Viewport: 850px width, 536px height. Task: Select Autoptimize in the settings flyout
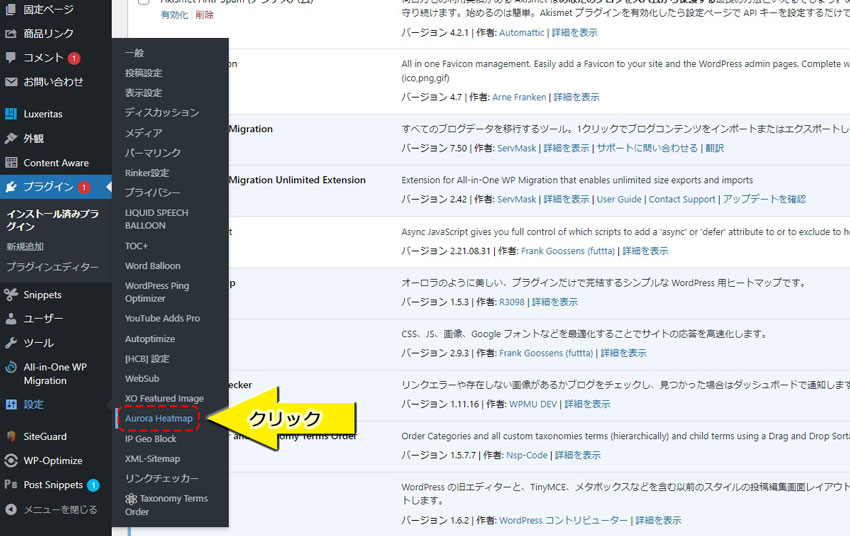150,339
